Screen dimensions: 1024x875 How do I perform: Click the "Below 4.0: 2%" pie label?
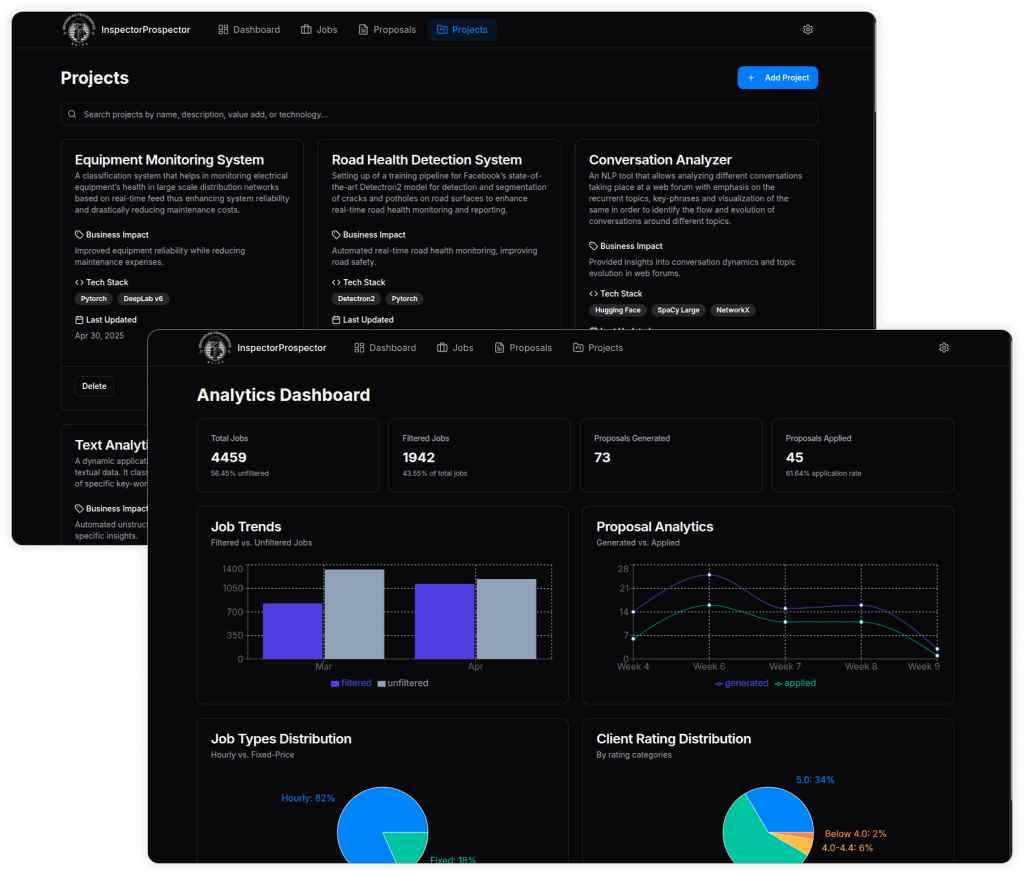click(856, 834)
